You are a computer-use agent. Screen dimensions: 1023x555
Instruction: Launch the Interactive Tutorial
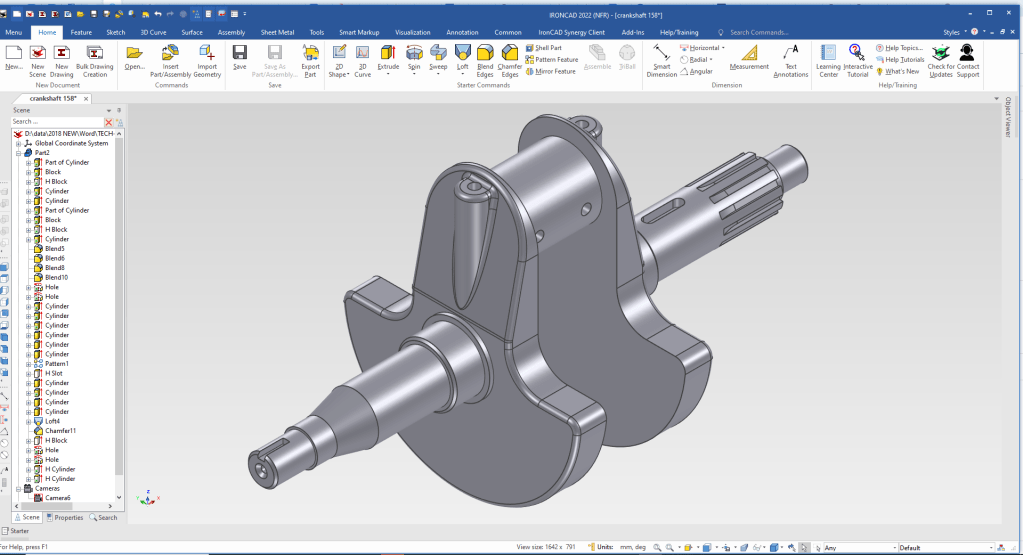click(x=857, y=54)
